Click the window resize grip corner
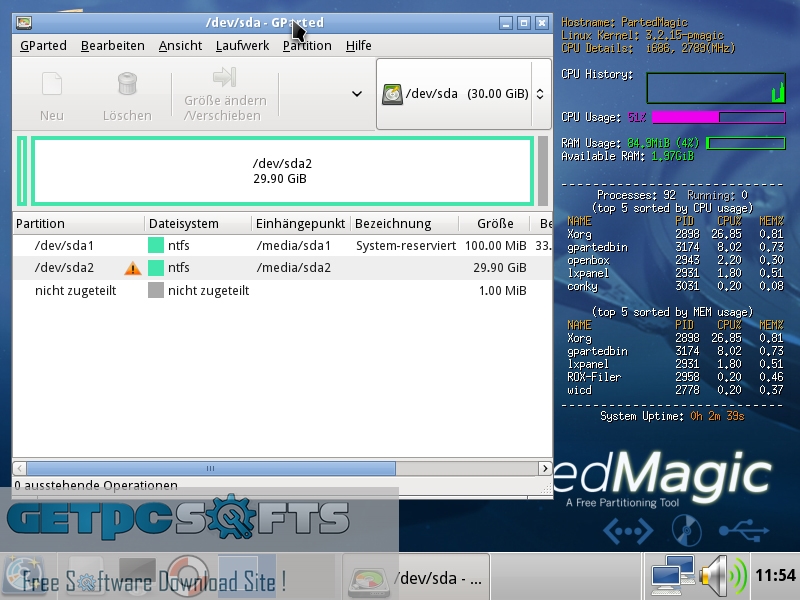This screenshot has width=800, height=600. click(546, 489)
